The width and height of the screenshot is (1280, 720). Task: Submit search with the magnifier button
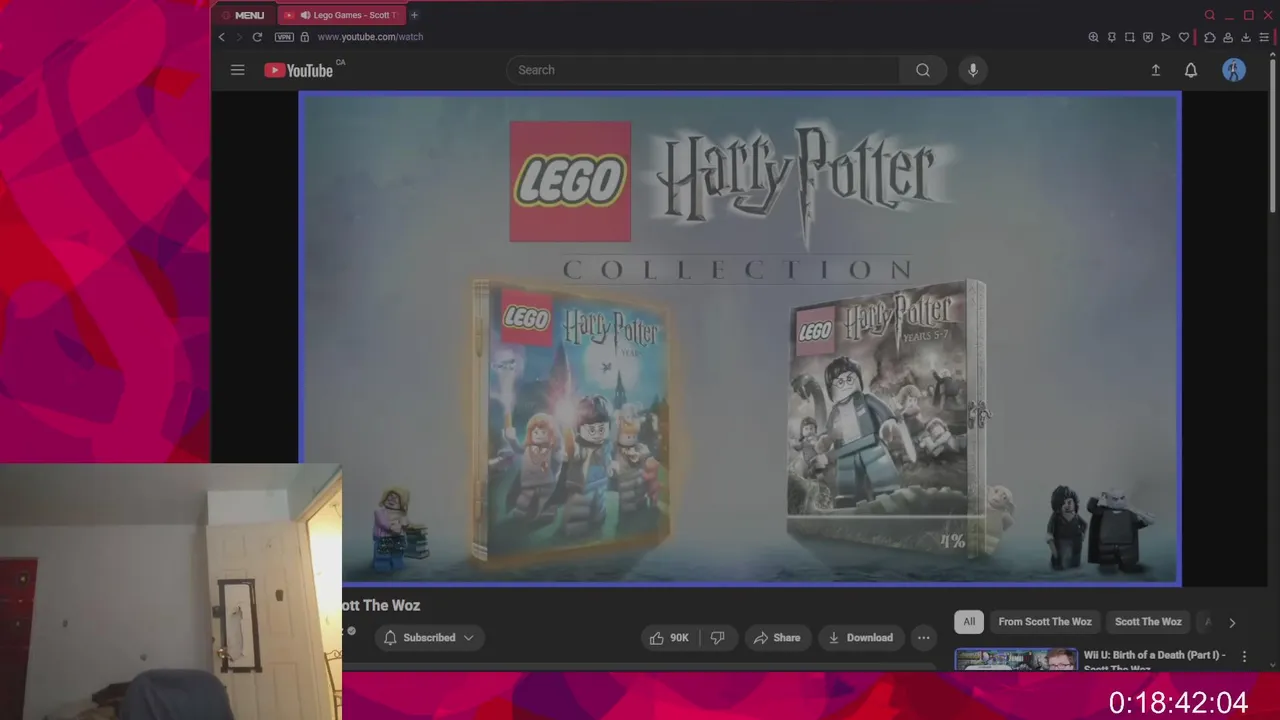923,70
